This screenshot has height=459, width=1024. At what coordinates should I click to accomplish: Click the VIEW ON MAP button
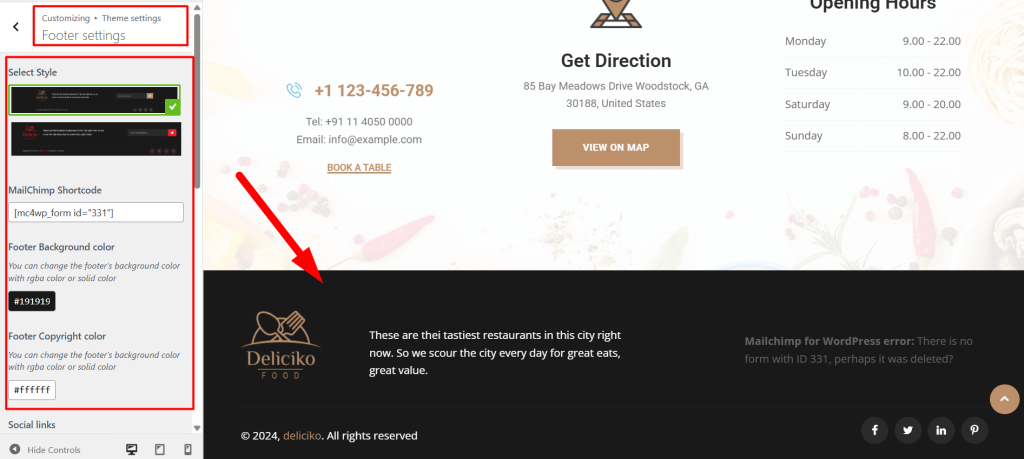(616, 147)
